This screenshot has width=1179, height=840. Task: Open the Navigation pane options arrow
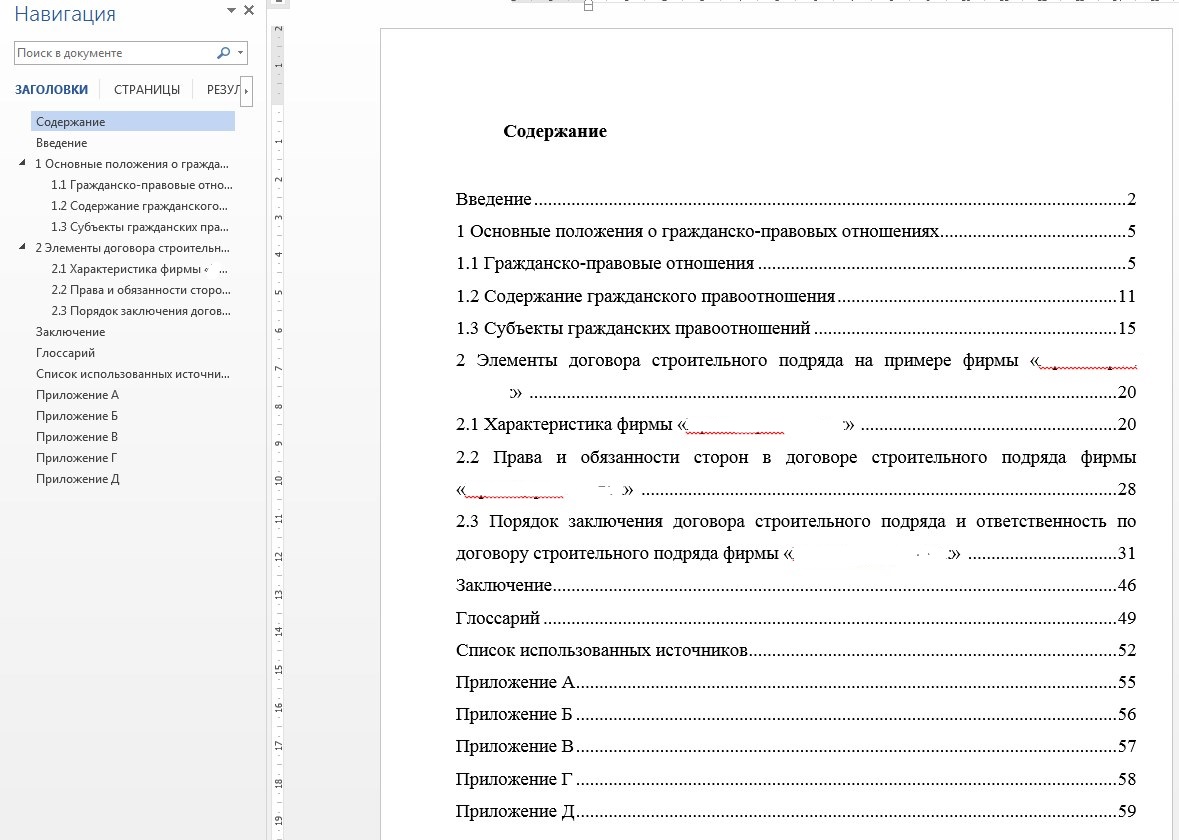coord(231,11)
